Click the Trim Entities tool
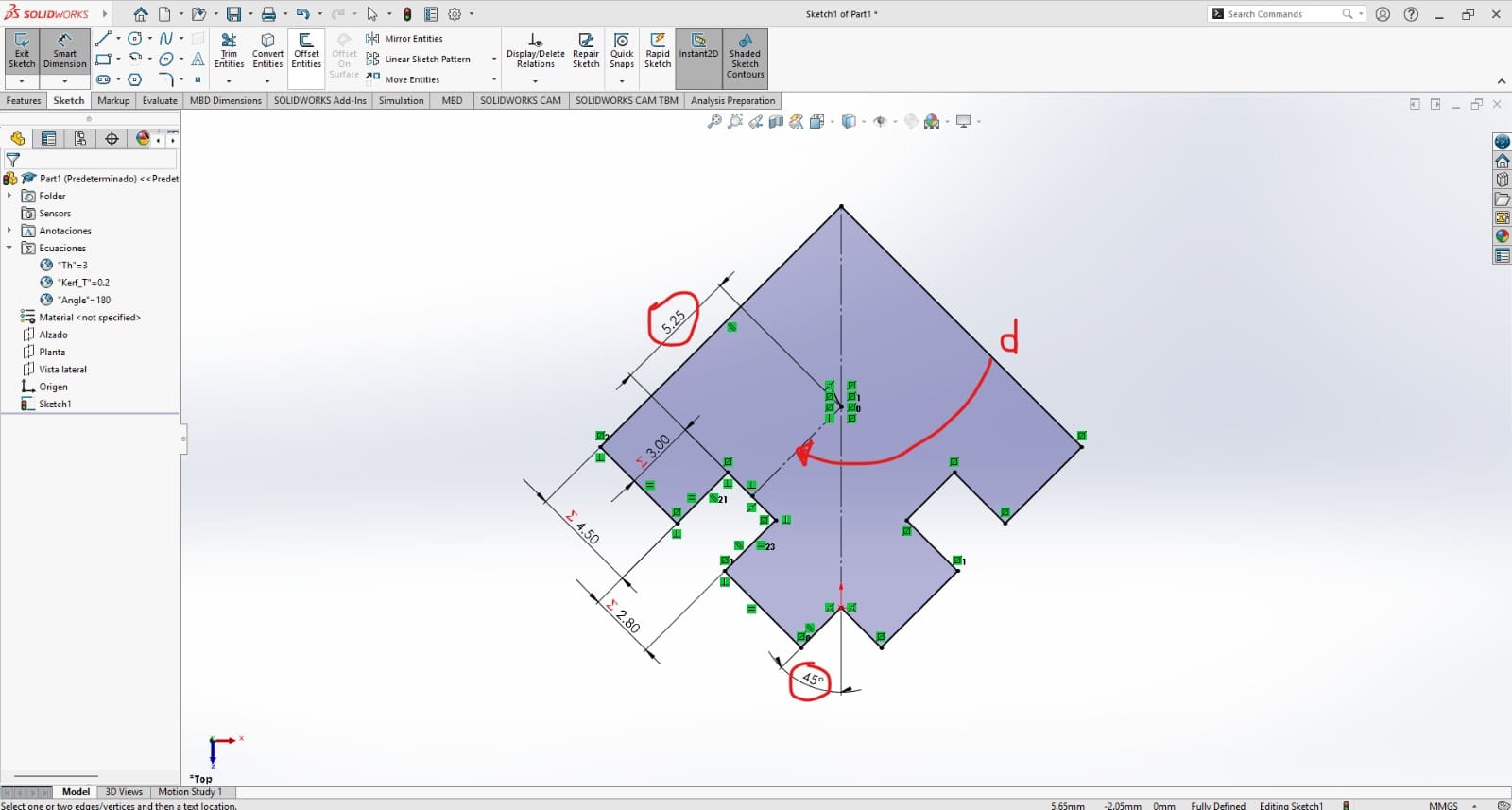The image size is (1512, 810). pyautogui.click(x=229, y=50)
